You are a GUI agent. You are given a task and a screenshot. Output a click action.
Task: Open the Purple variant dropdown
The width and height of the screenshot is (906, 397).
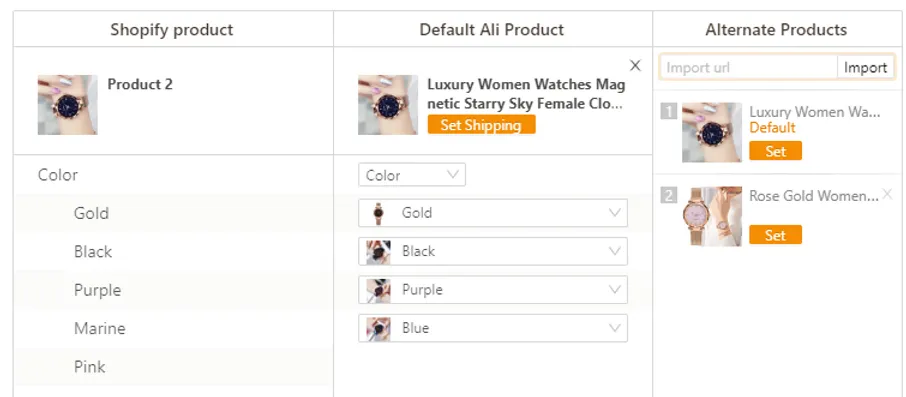point(493,290)
